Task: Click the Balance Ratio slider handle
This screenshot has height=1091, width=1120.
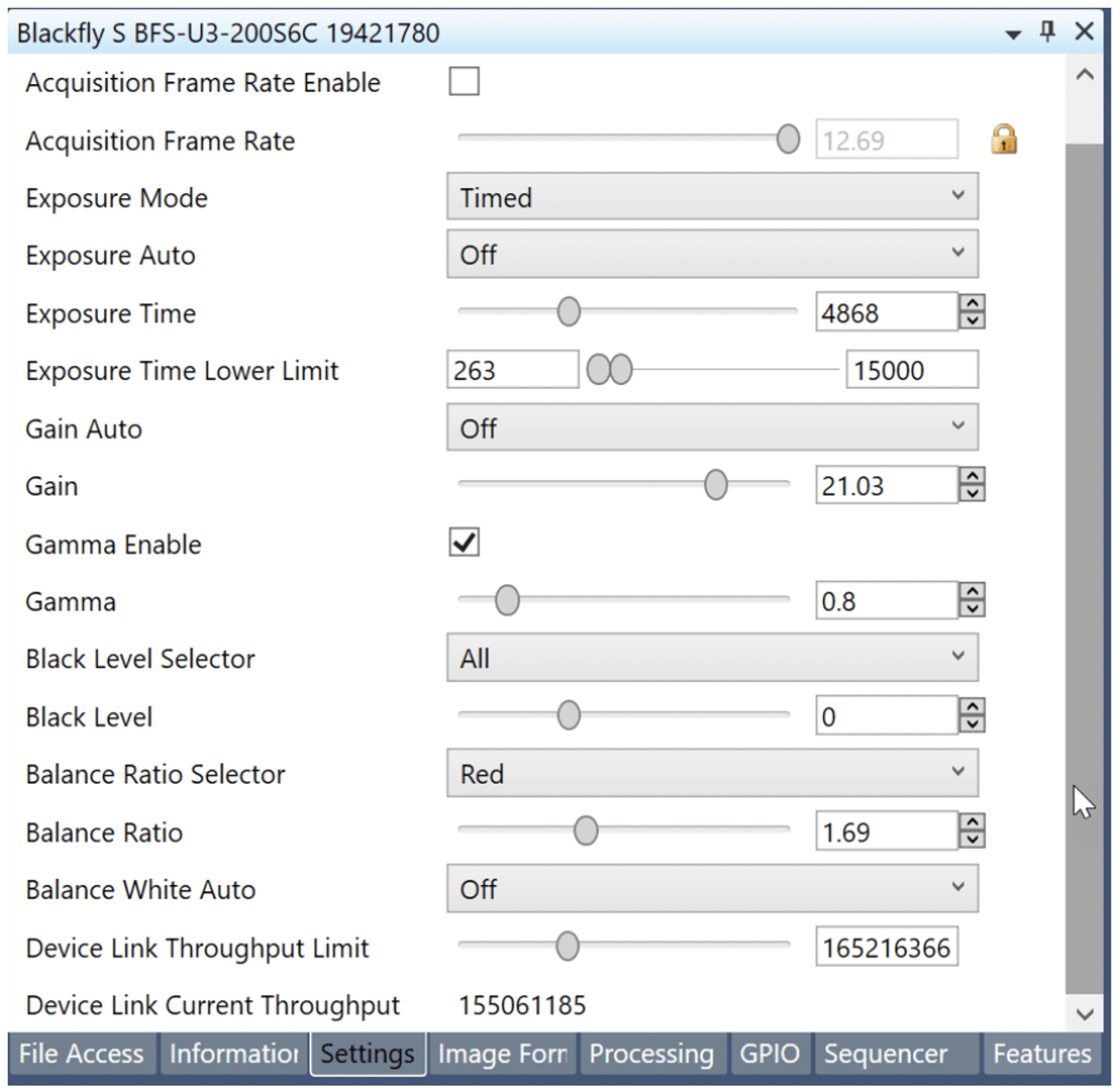Action: (586, 831)
